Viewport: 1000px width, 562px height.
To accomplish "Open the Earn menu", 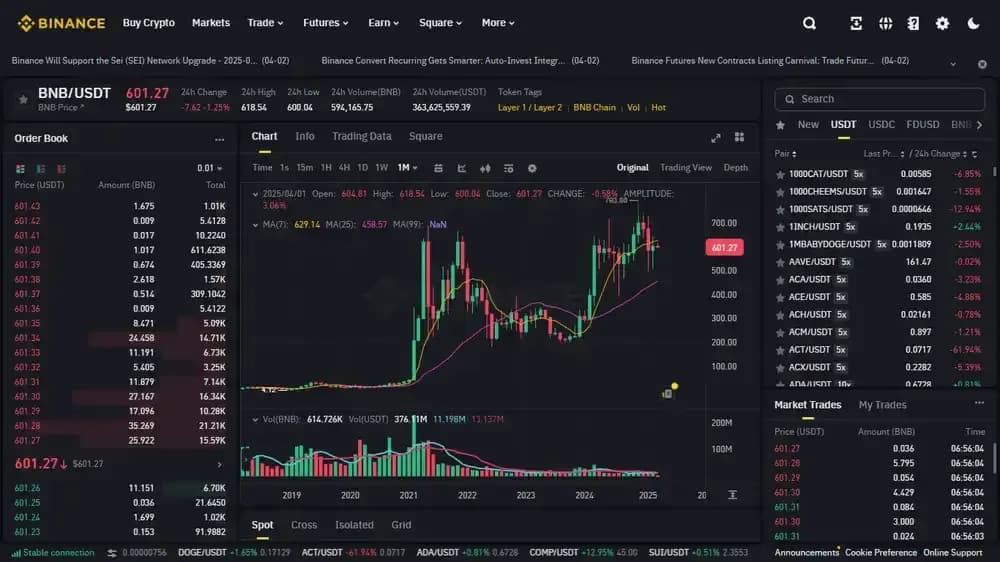I will (383, 23).
